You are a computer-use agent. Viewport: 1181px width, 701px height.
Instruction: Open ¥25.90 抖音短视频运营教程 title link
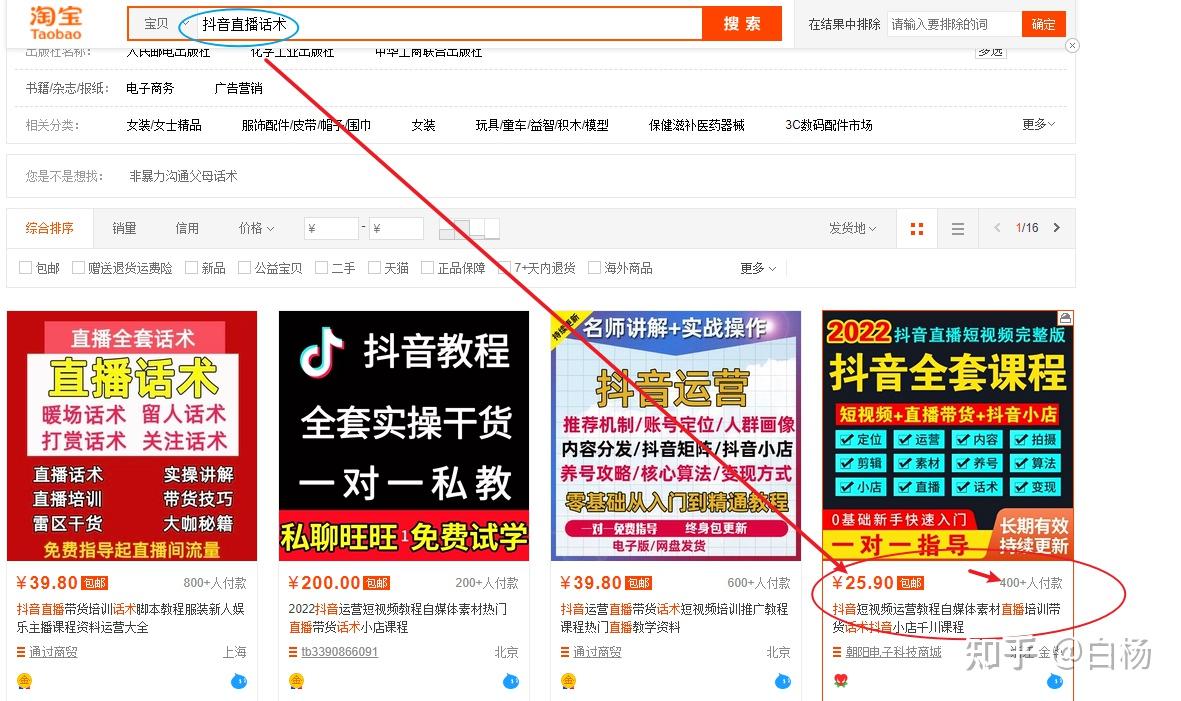pyautogui.click(x=946, y=618)
